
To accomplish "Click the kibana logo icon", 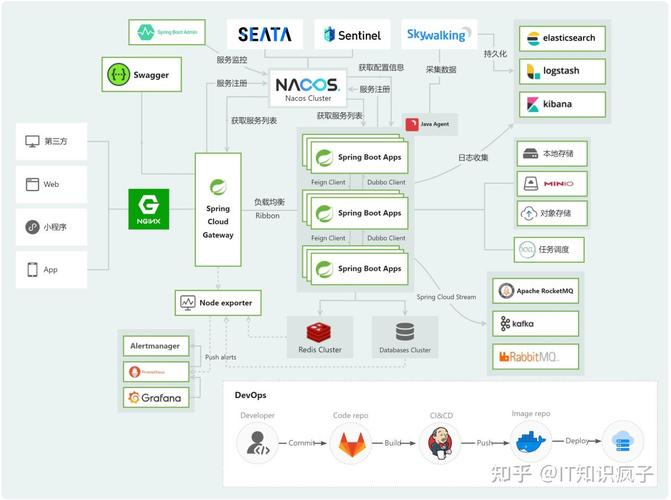I will [533, 104].
